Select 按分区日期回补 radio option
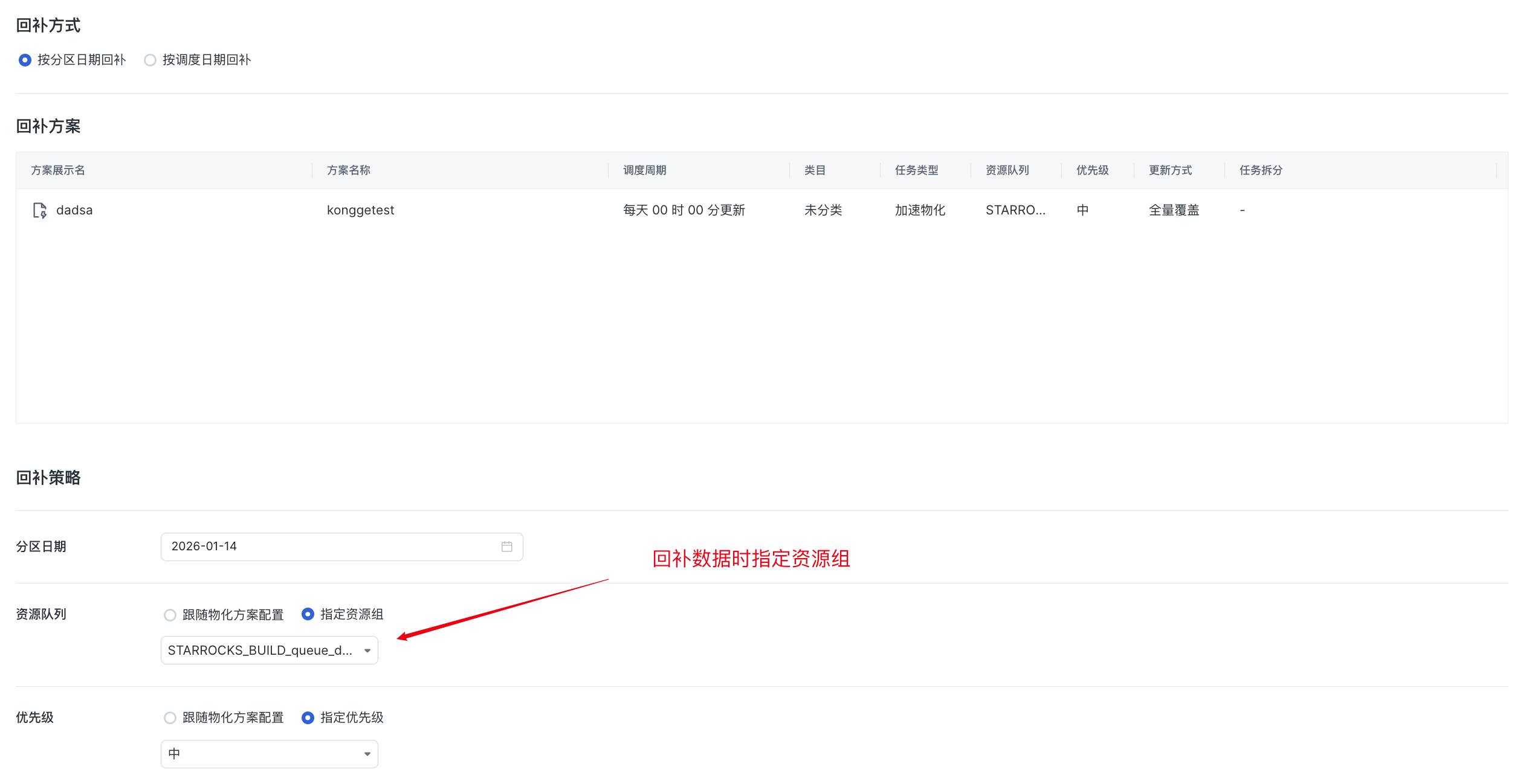 coord(25,60)
